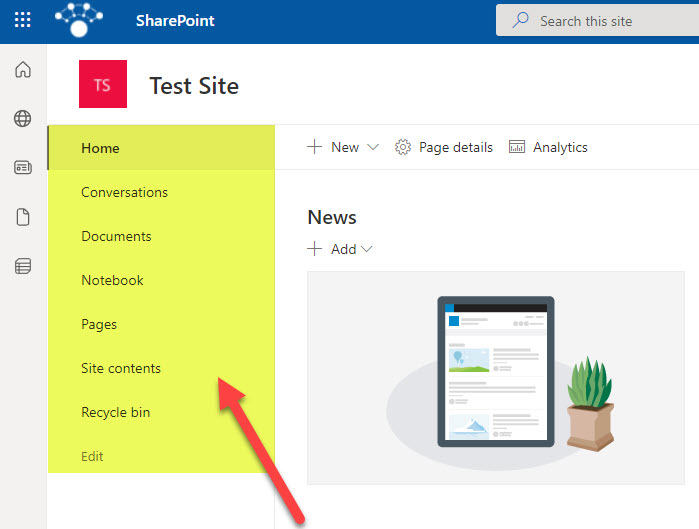Click Edit under the navigation menu
The width and height of the screenshot is (699, 529).
pyautogui.click(x=92, y=456)
